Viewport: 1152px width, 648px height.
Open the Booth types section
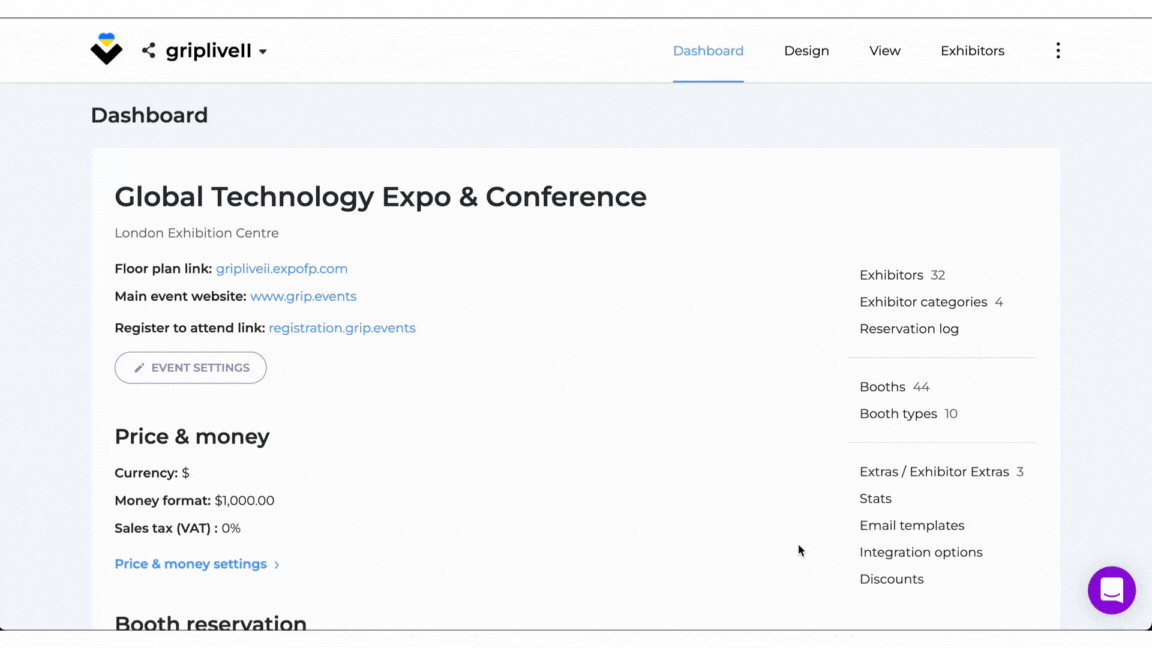tap(898, 414)
